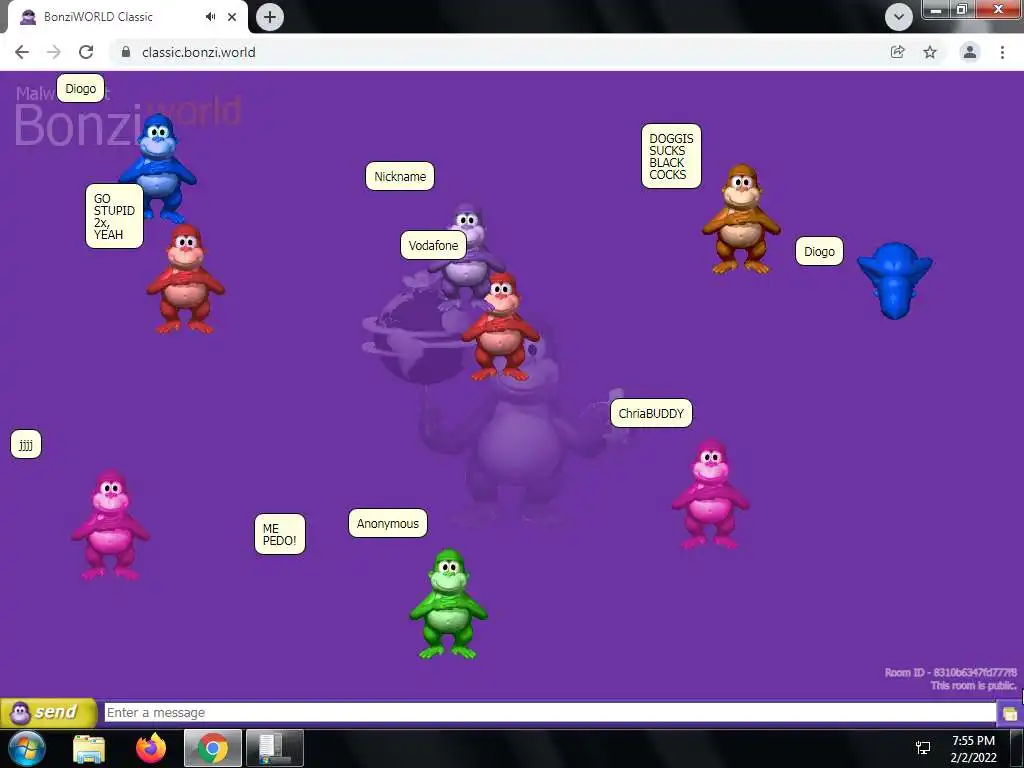Open the Chrome three-dot menu
Image resolution: width=1024 pixels, height=768 pixels.
(1002, 52)
